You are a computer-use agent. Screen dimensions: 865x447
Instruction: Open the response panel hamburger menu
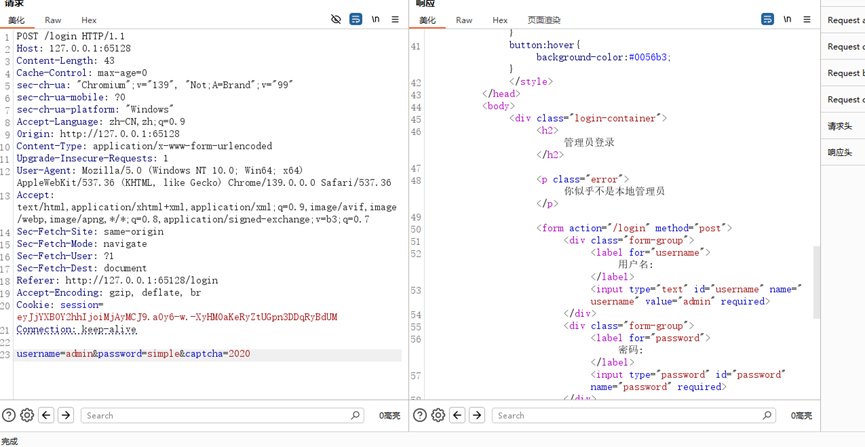[x=807, y=20]
